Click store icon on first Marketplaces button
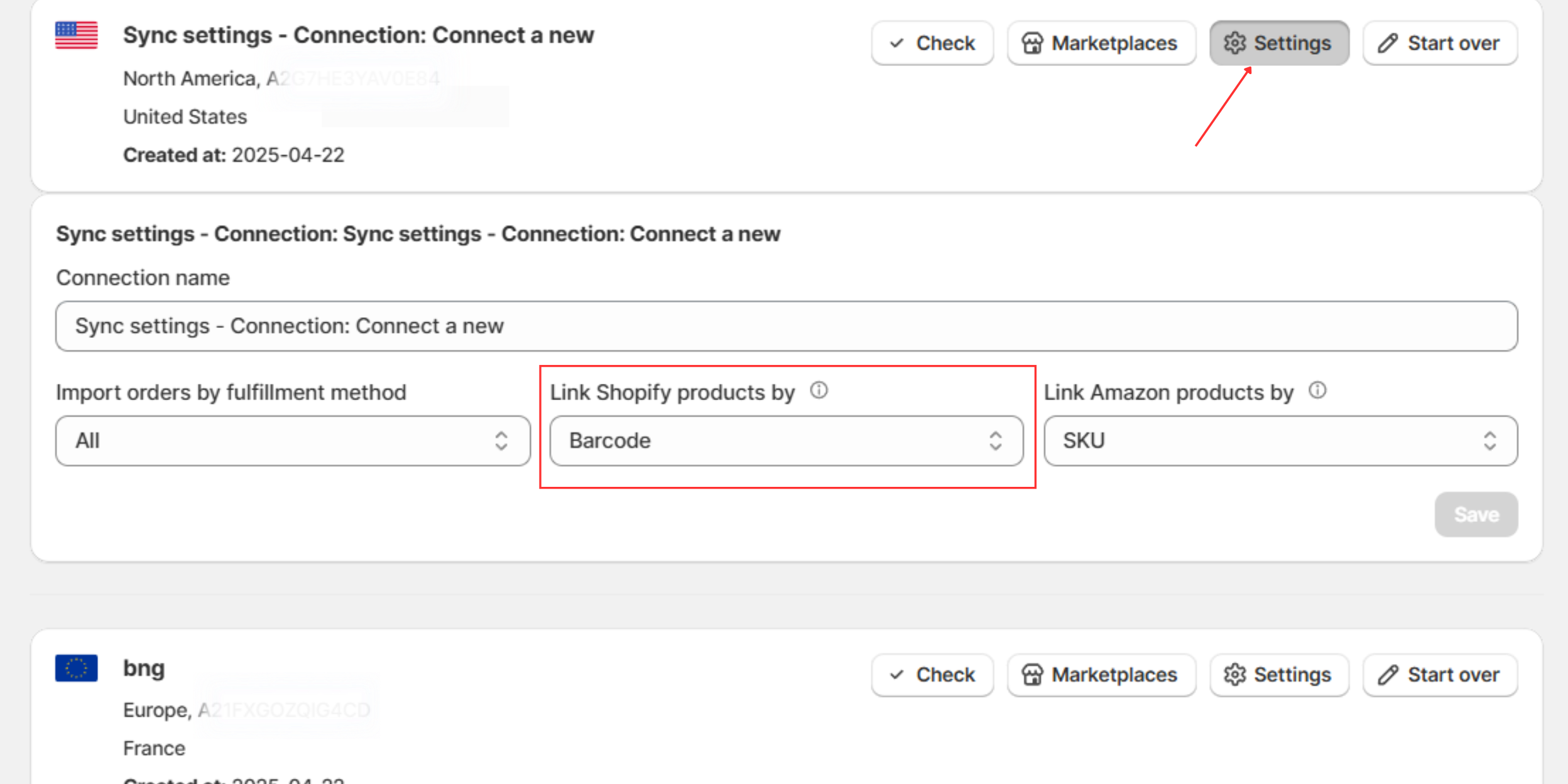This screenshot has width=1568, height=784. (1032, 43)
